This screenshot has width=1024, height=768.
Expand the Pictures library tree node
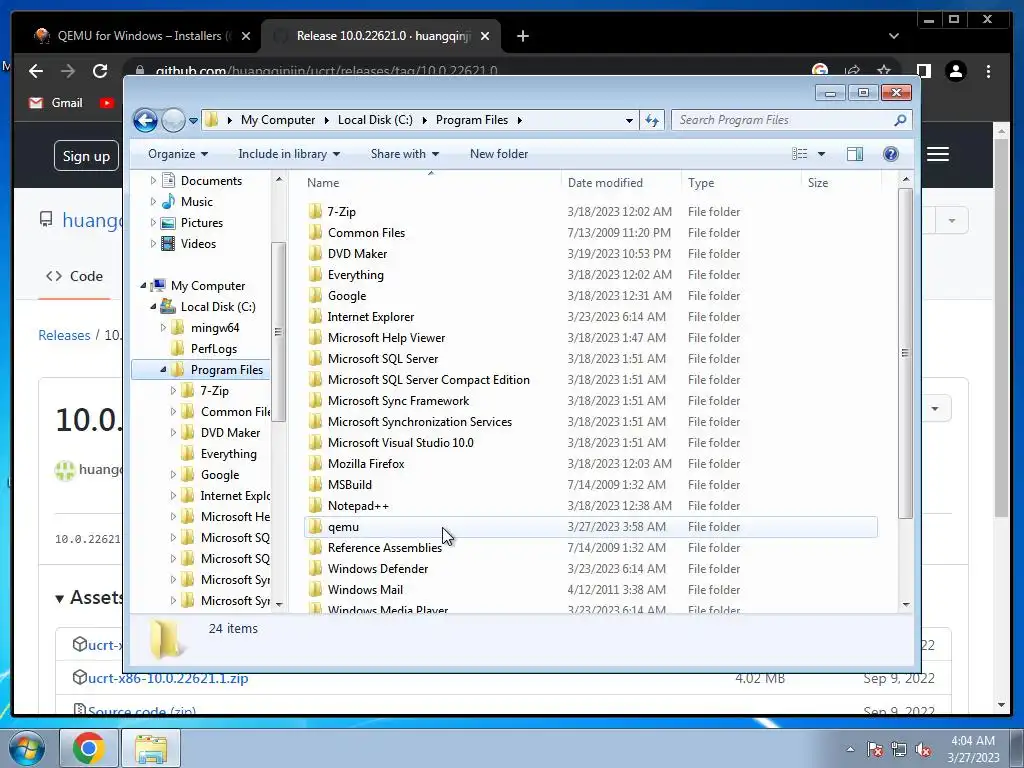point(153,223)
